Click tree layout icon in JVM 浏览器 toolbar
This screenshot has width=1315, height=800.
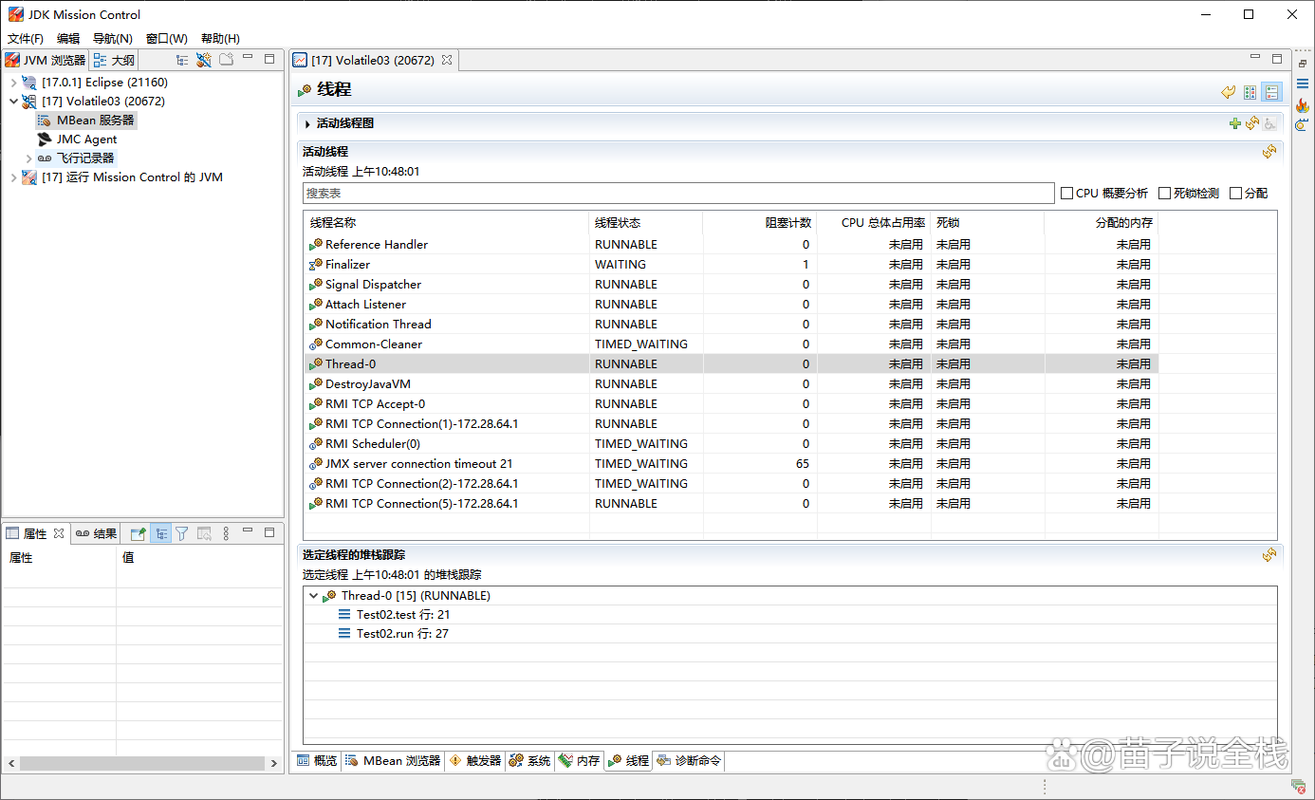[x=182, y=60]
